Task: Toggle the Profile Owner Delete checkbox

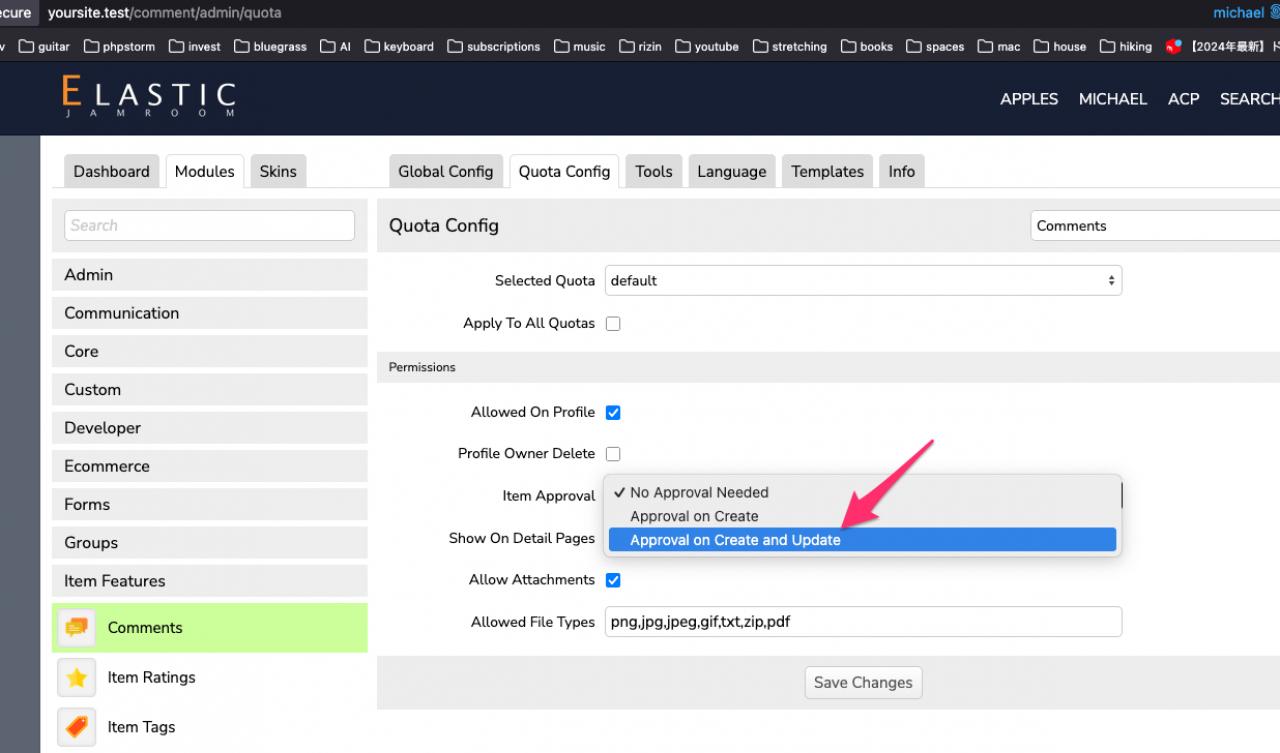Action: pyautogui.click(x=613, y=454)
